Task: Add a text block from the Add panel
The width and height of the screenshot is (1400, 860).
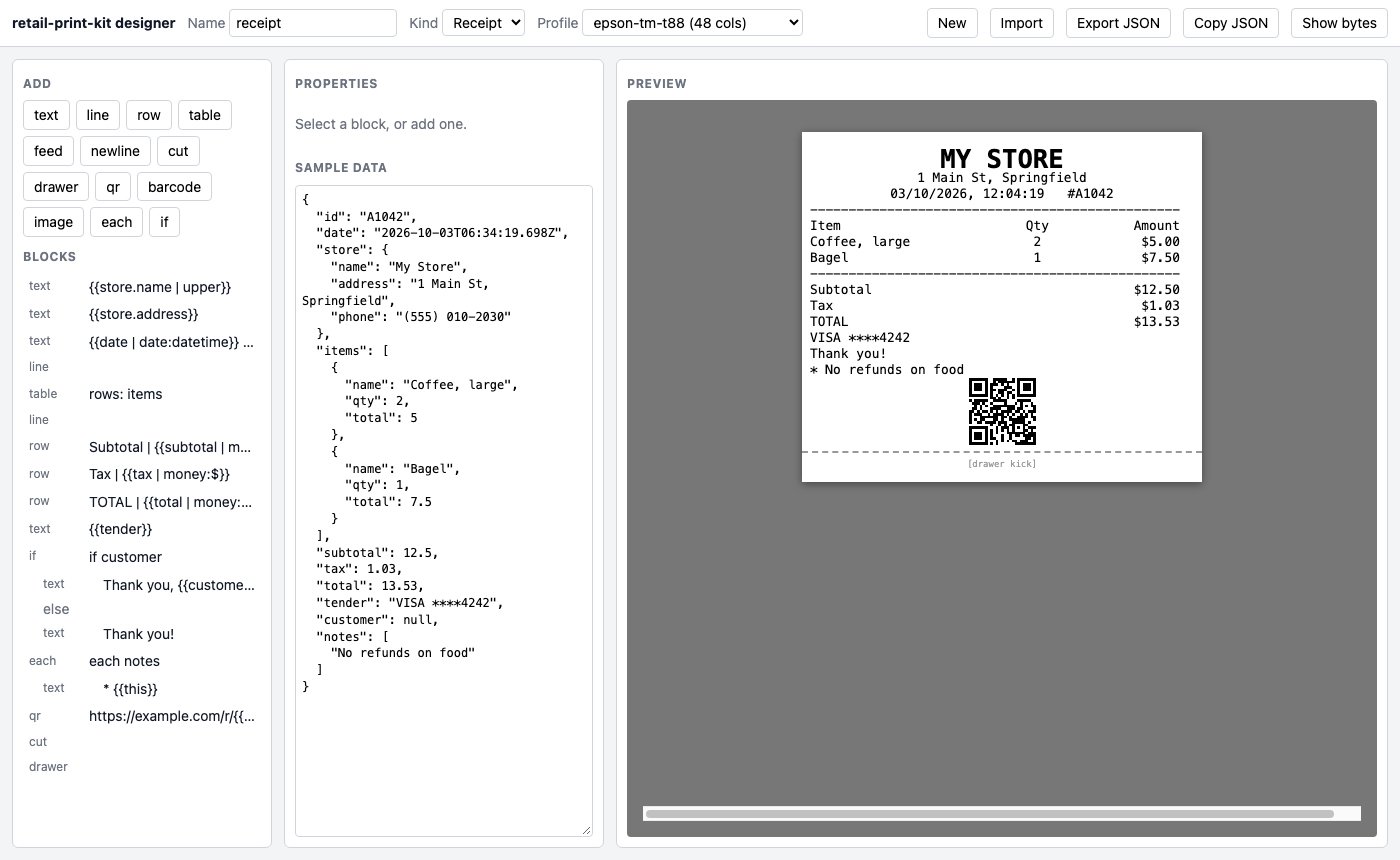Action: pos(47,115)
